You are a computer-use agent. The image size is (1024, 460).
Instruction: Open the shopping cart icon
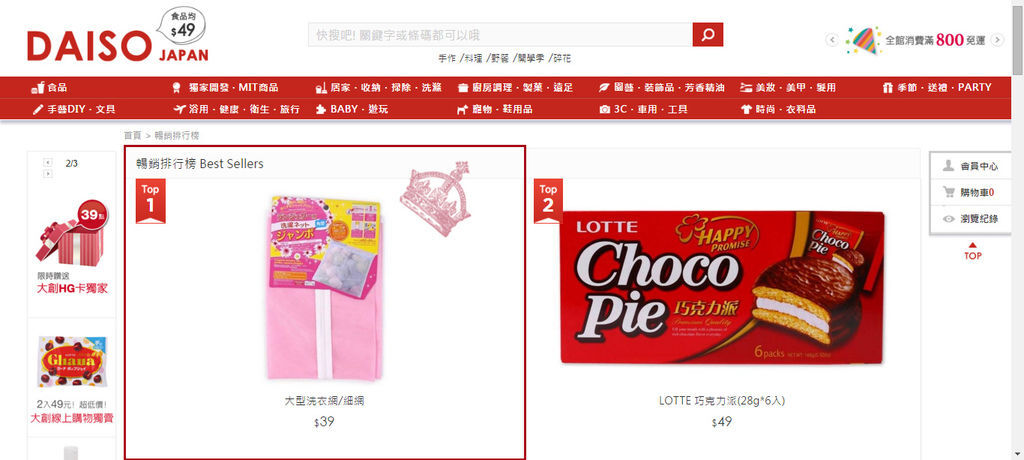click(949, 192)
